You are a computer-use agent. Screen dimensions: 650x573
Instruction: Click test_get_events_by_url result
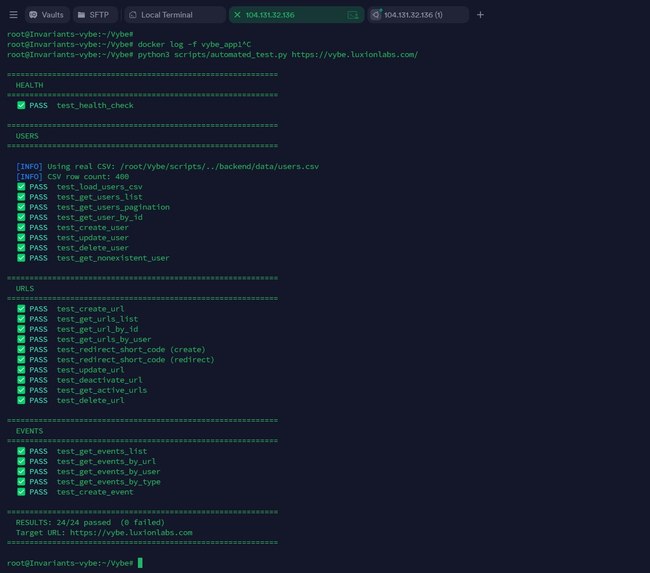point(87,461)
